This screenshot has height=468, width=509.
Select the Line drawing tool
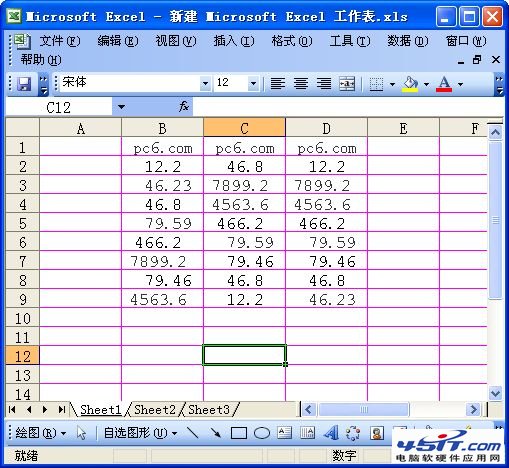click(193, 433)
